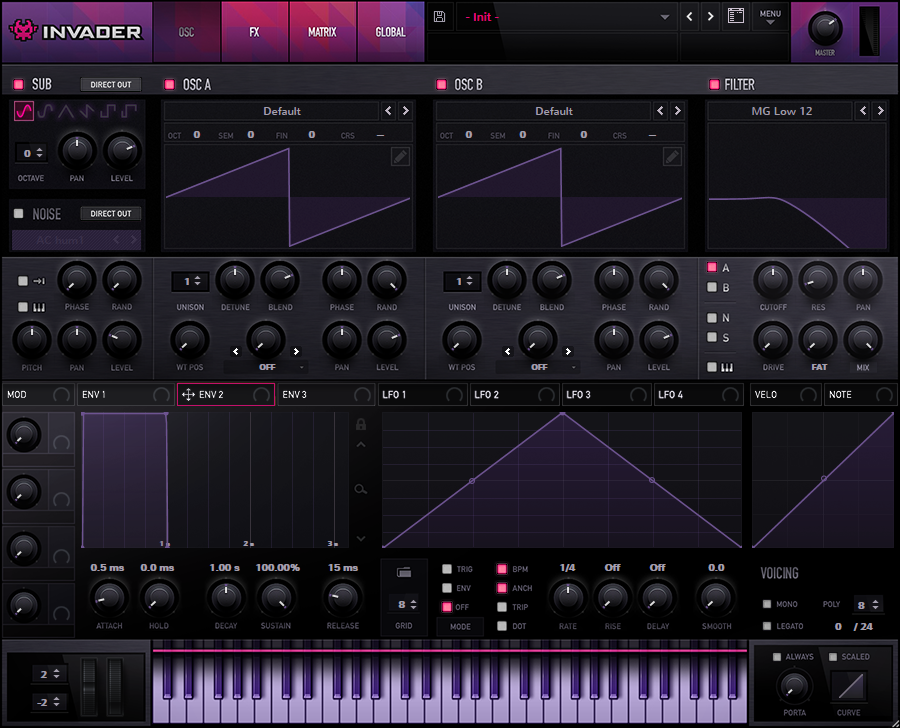Viewport: 900px width, 728px height.
Task: Toggle the SUB oscillator on/off
Action: pos(19,84)
